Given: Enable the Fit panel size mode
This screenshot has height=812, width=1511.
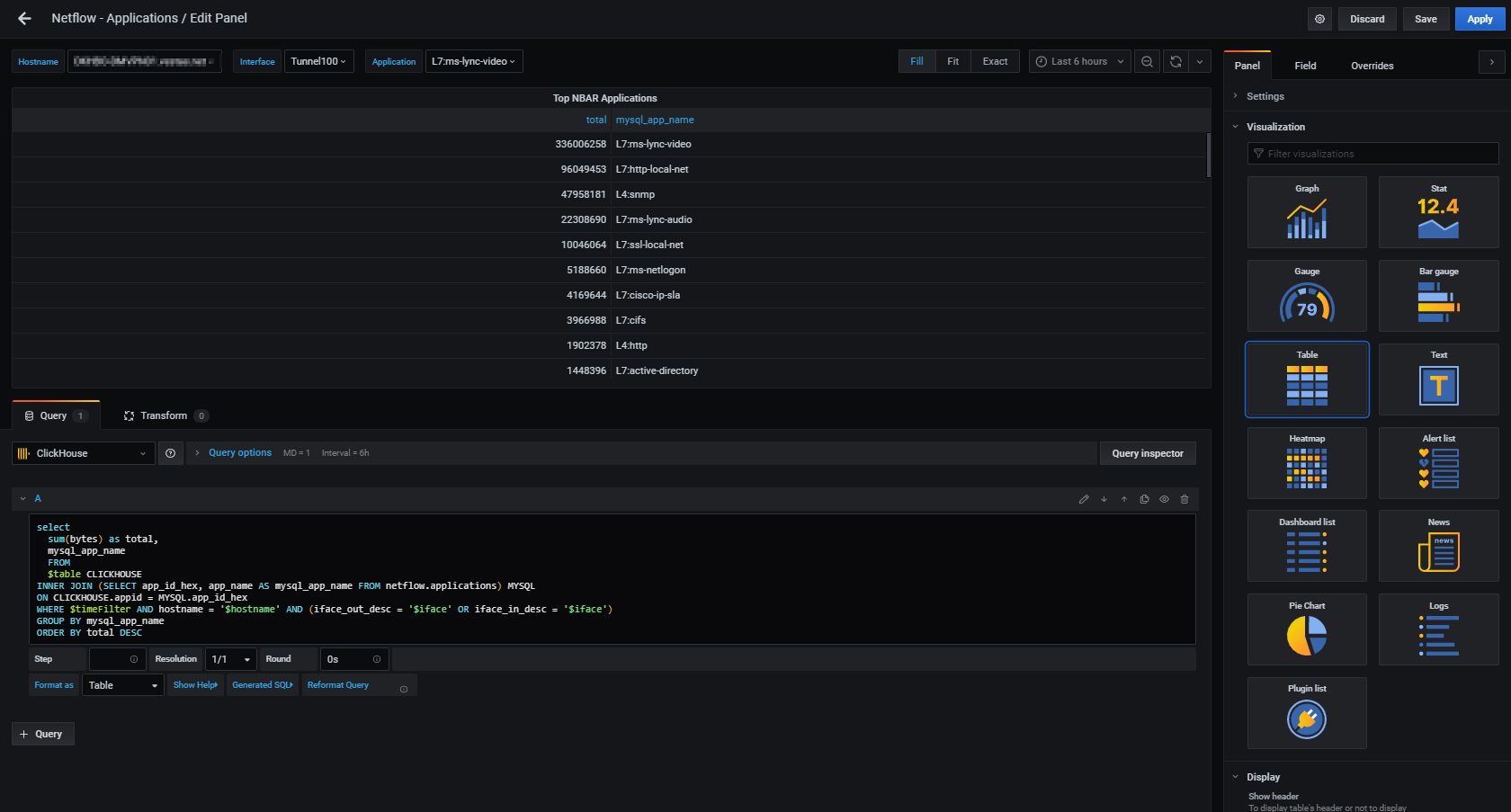Looking at the screenshot, I should click(952, 60).
